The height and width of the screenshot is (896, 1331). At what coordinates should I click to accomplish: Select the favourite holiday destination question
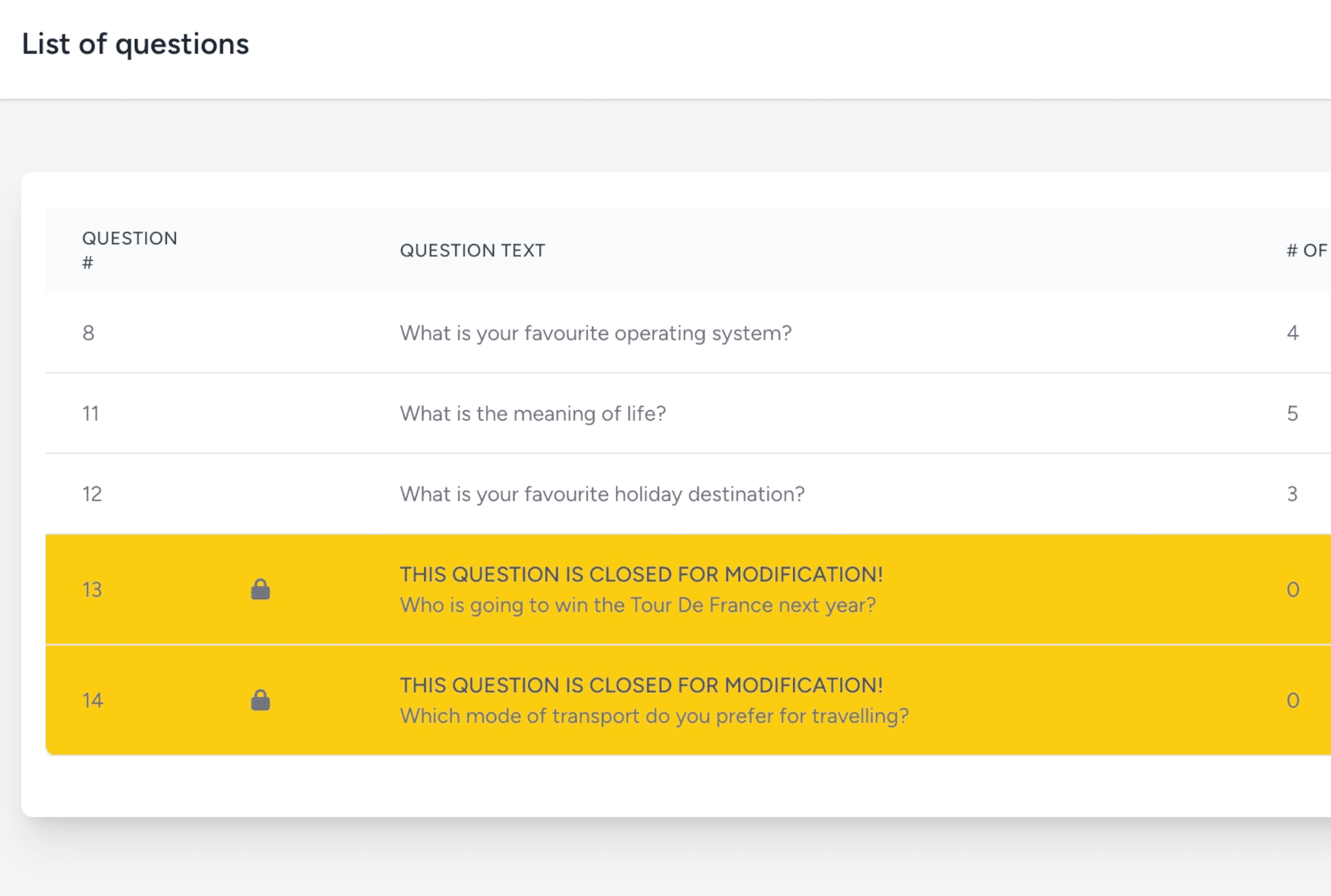602,494
